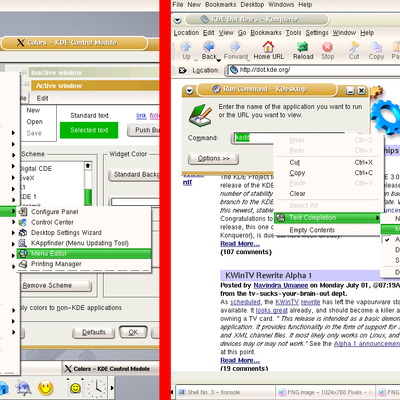The width and height of the screenshot is (400, 400).
Task: Open Run Command window menu round button
Action: coord(189,90)
